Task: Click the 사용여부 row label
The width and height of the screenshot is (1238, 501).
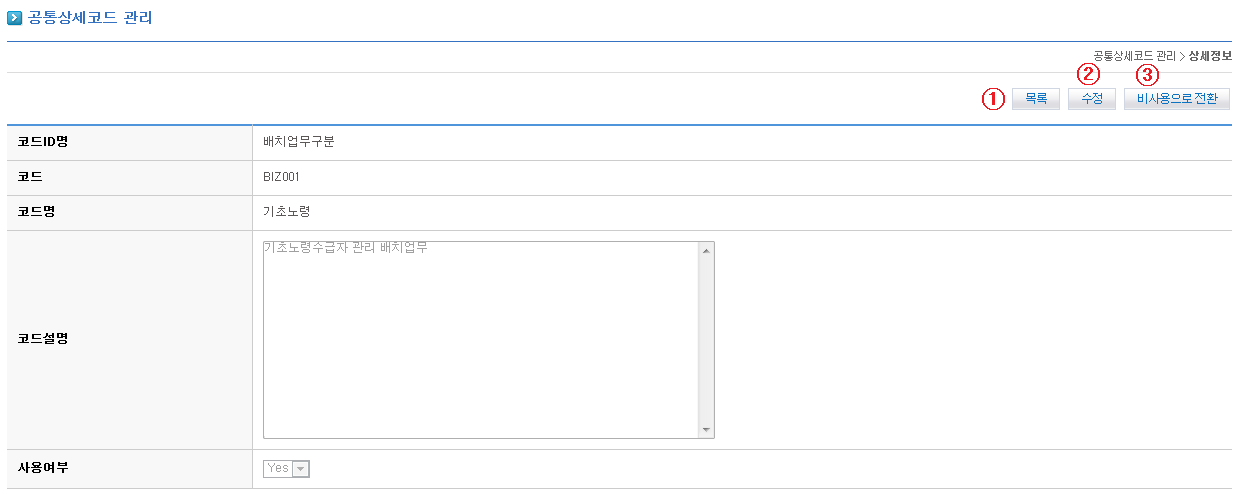Action: [43, 467]
